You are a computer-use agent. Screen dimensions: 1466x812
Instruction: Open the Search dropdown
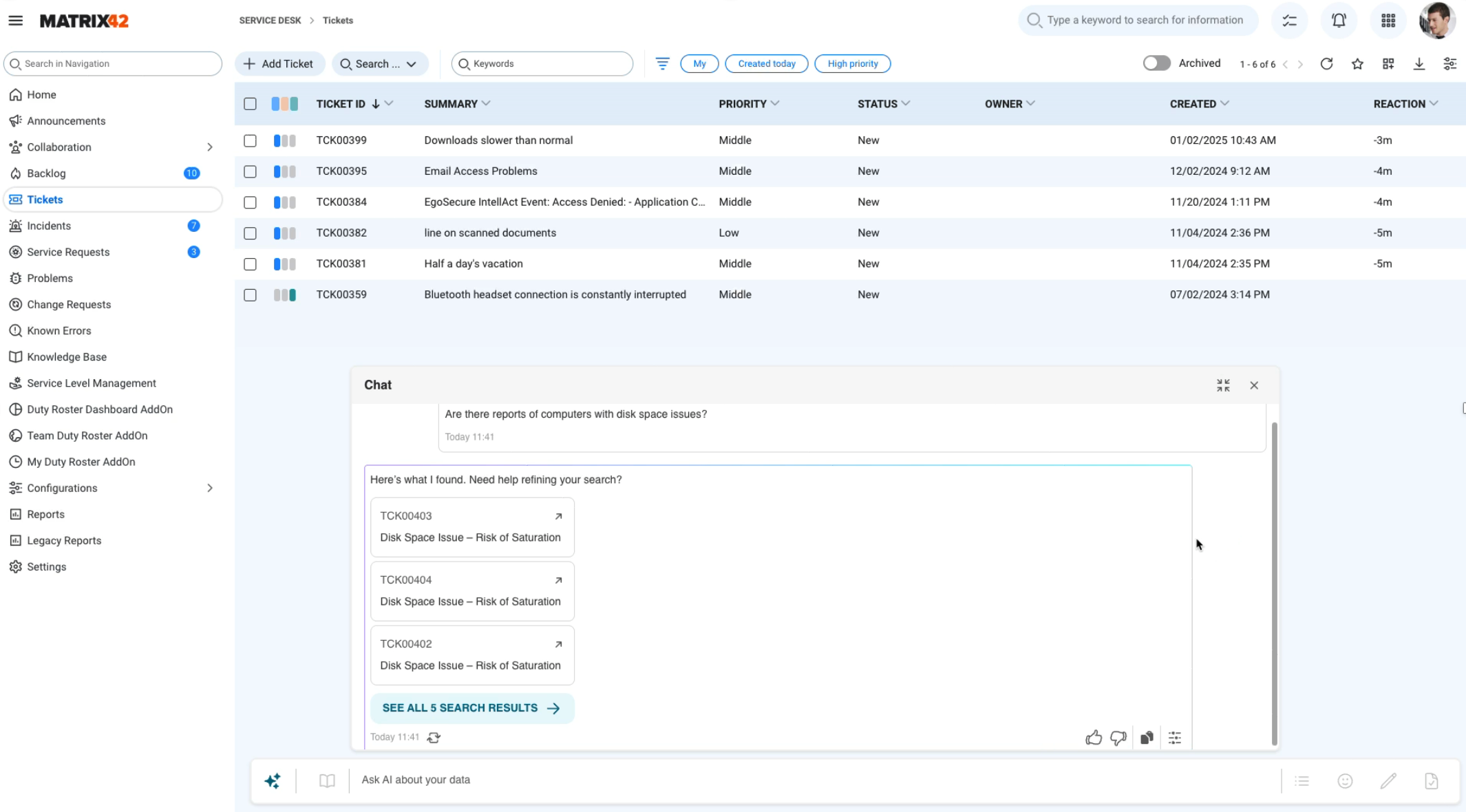coord(380,64)
